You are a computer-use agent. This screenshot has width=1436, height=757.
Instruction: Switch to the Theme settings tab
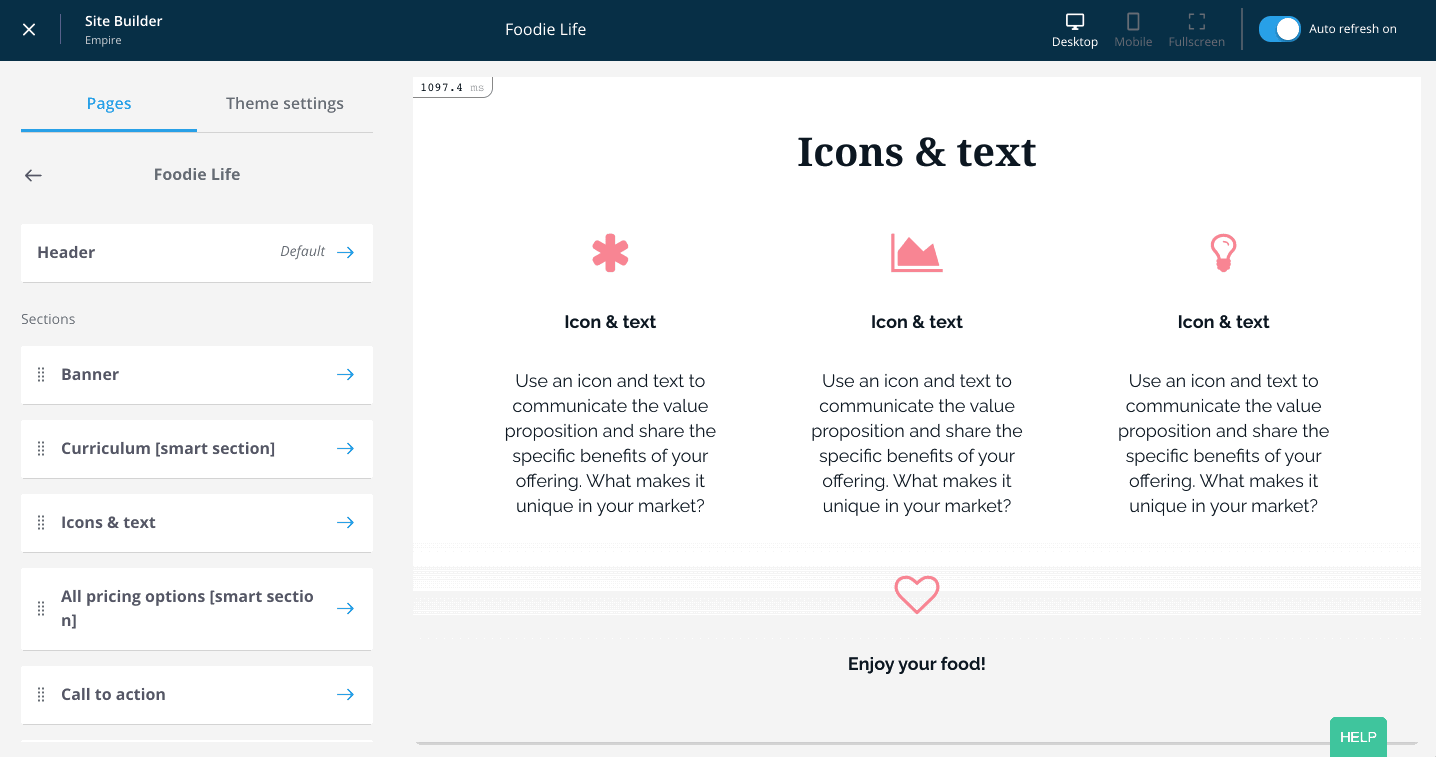[284, 103]
